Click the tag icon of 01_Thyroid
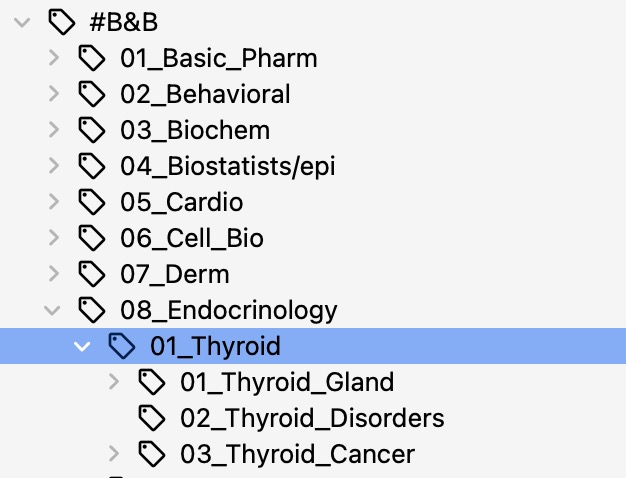Viewport: 626px width, 478px height. point(122,346)
